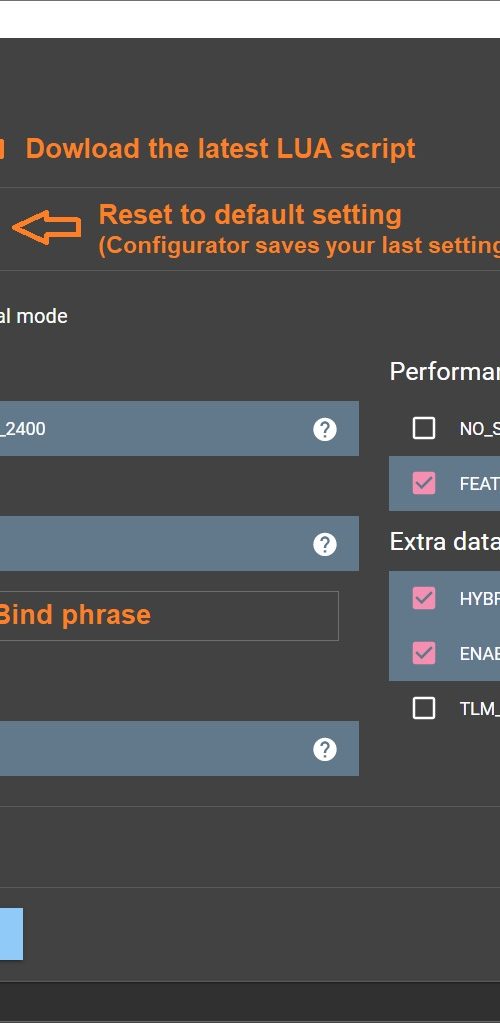This screenshot has width=500, height=1023.
Task: Disable the ENAB checkbox
Action: pos(424,653)
